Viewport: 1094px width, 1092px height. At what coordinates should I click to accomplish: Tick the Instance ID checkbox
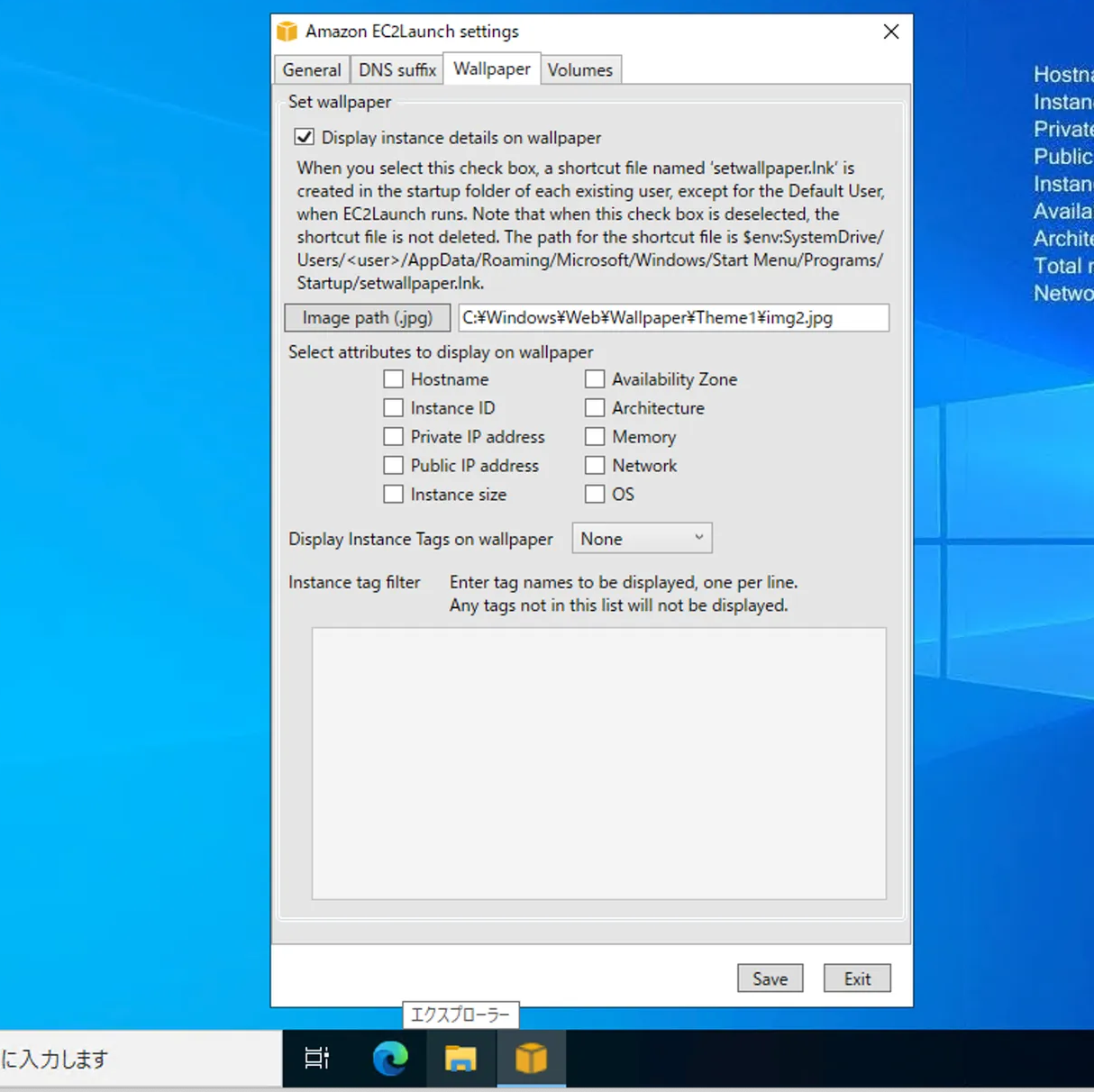point(394,408)
